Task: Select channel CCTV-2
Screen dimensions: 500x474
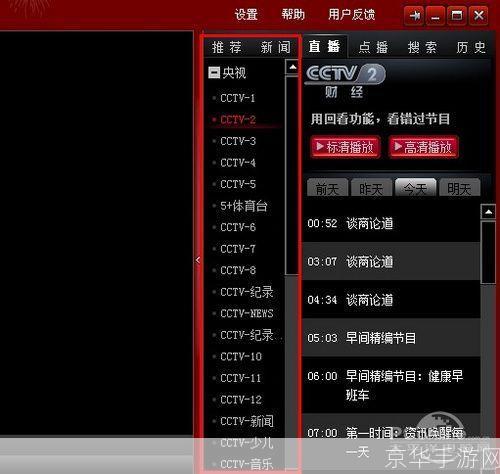Action: (238, 119)
